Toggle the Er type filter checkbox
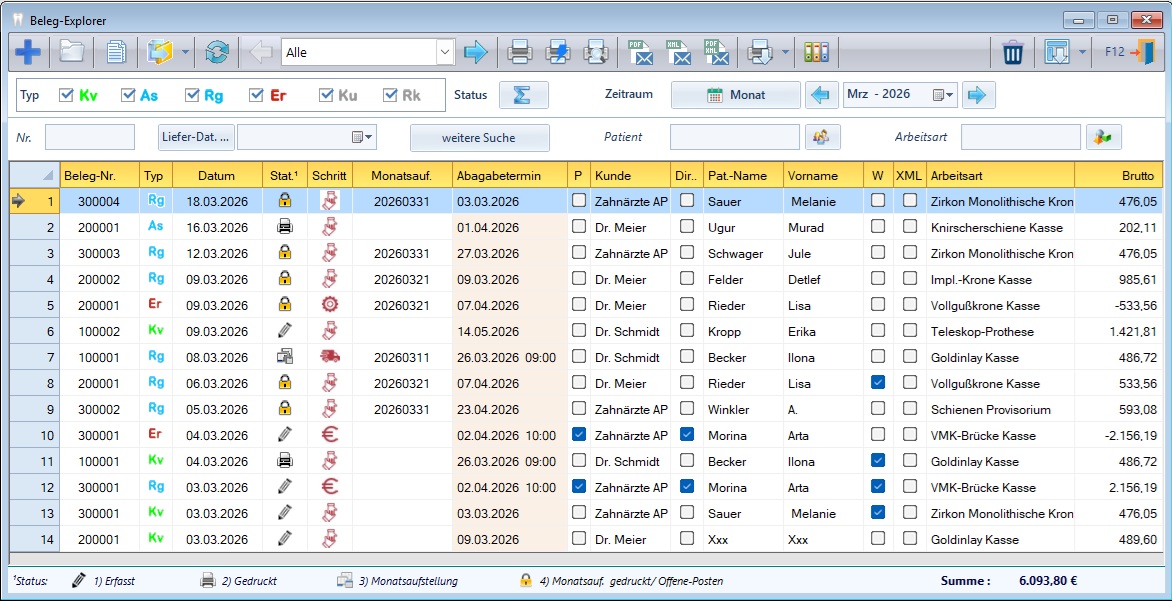The height and width of the screenshot is (601, 1172). [257, 95]
